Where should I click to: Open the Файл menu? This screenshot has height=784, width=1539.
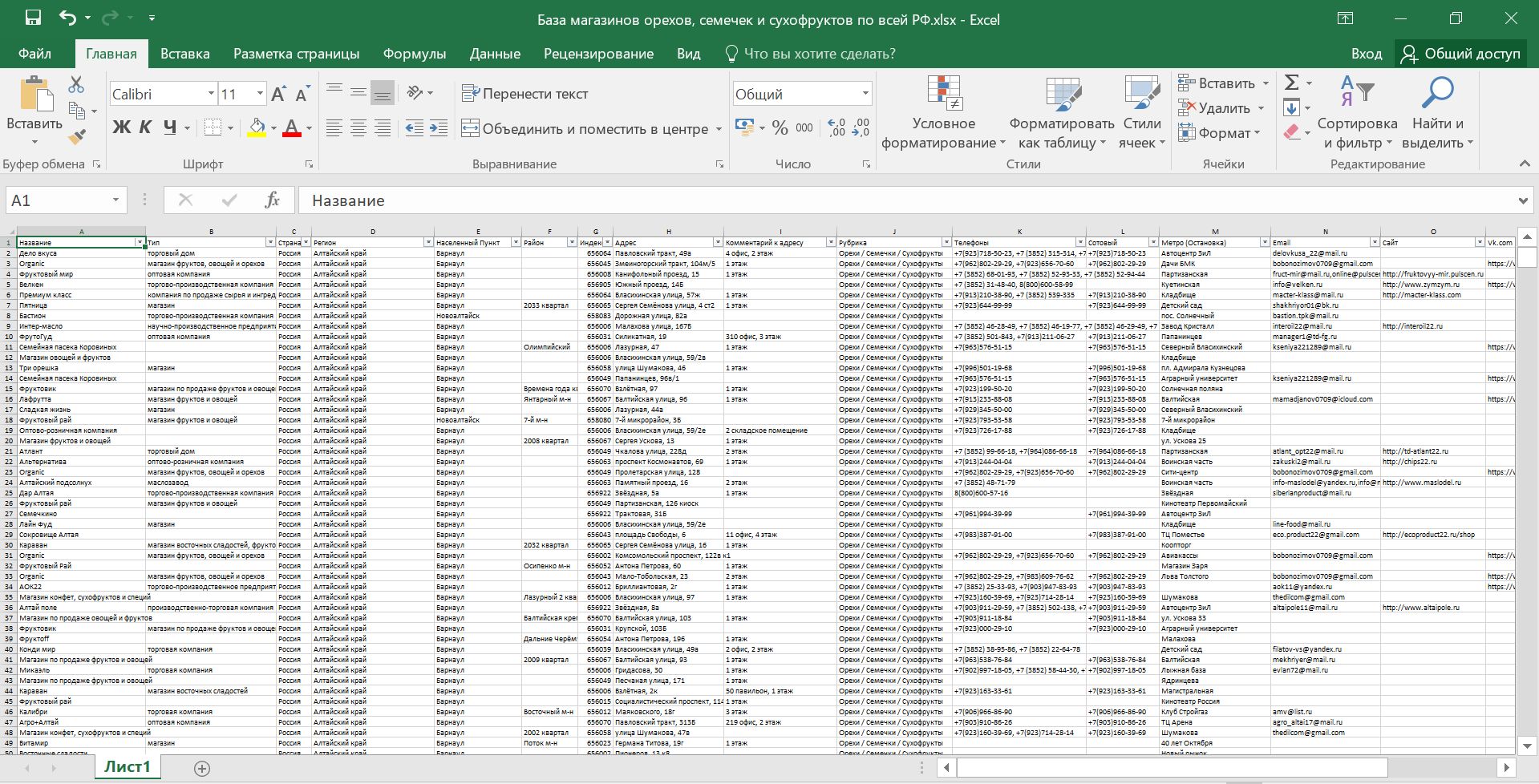(34, 54)
